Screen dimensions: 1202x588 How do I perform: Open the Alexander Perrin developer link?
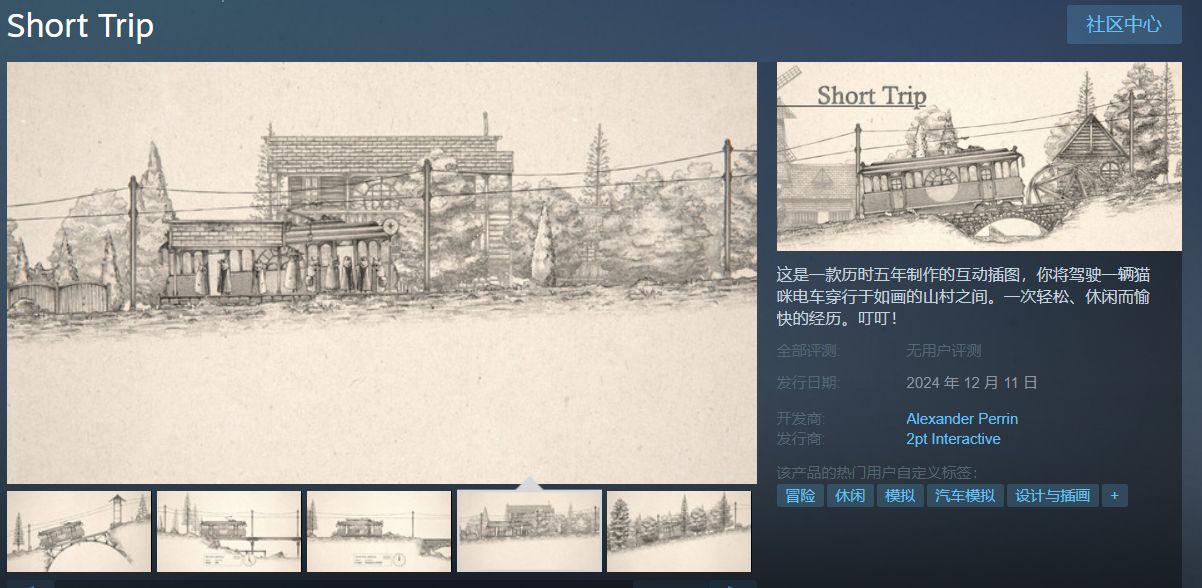(x=962, y=418)
